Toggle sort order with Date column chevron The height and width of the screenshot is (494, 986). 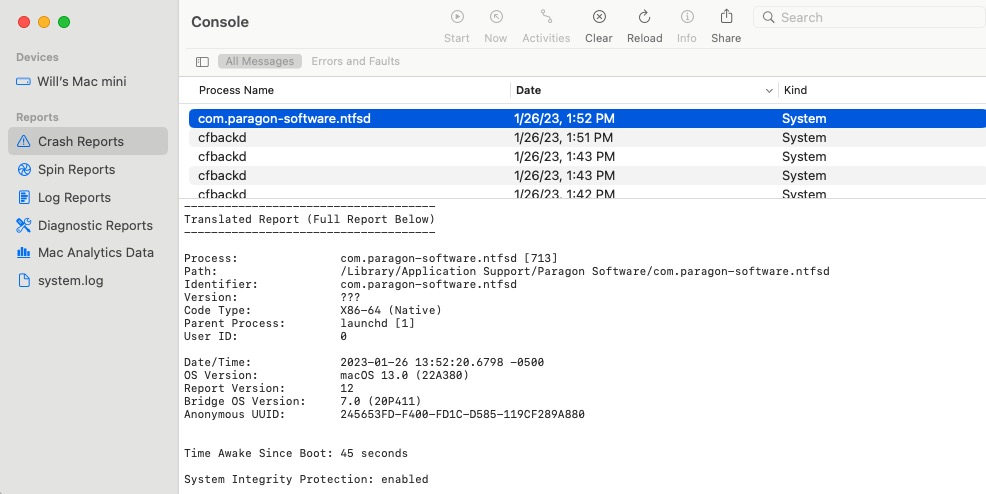coord(768,91)
